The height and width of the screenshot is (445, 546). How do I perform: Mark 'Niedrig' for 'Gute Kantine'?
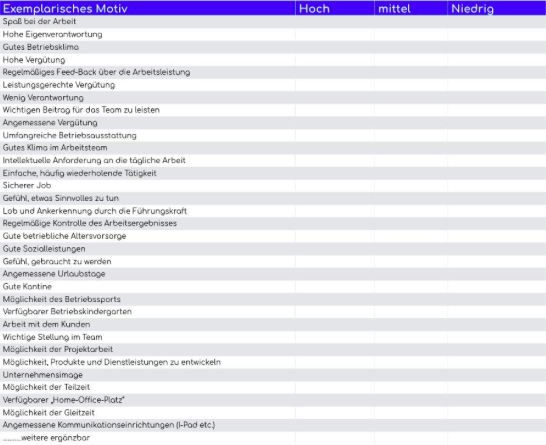(x=497, y=287)
